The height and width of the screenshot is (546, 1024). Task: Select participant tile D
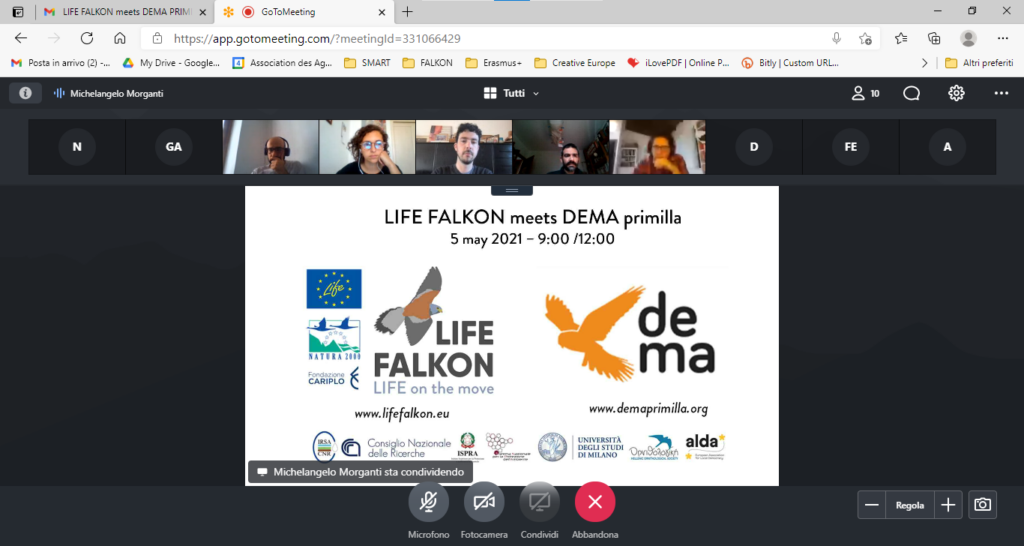(754, 147)
